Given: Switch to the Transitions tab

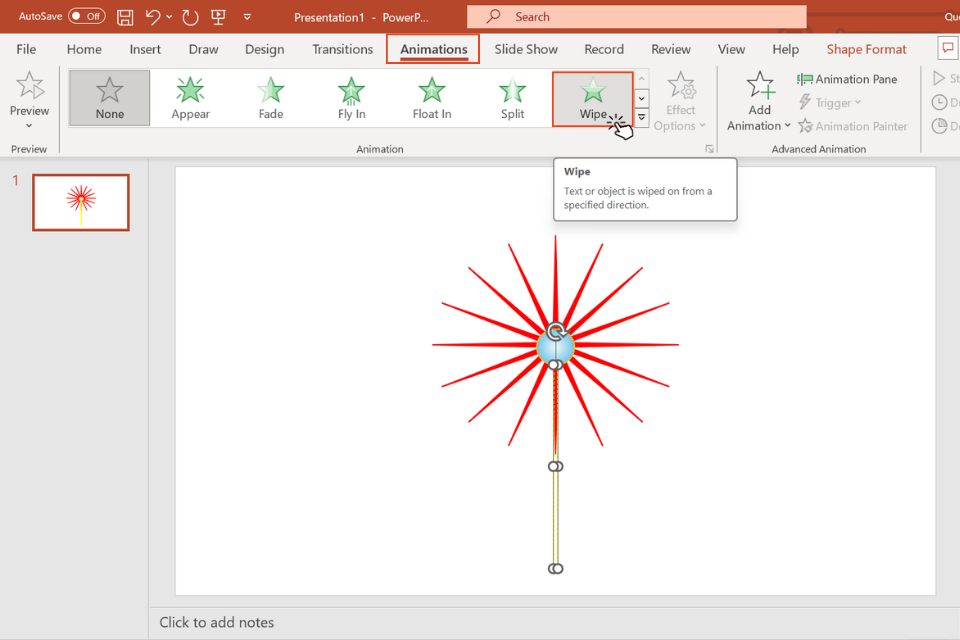Looking at the screenshot, I should click(x=342, y=49).
